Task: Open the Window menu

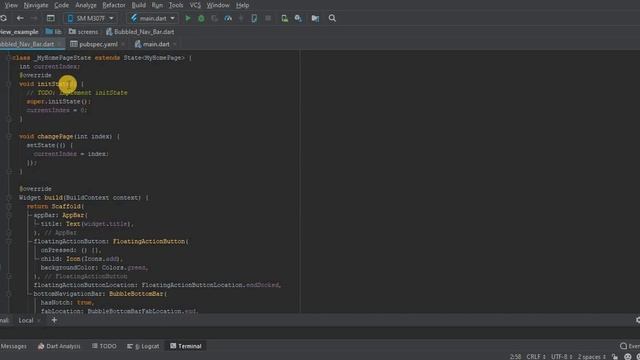Action: (x=218, y=5)
